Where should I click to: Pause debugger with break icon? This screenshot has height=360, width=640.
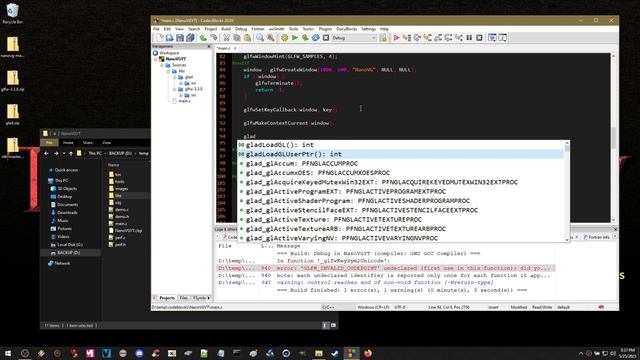[469, 38]
